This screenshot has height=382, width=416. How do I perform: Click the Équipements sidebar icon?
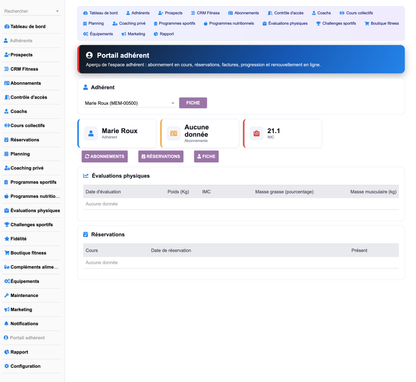click(x=6, y=281)
